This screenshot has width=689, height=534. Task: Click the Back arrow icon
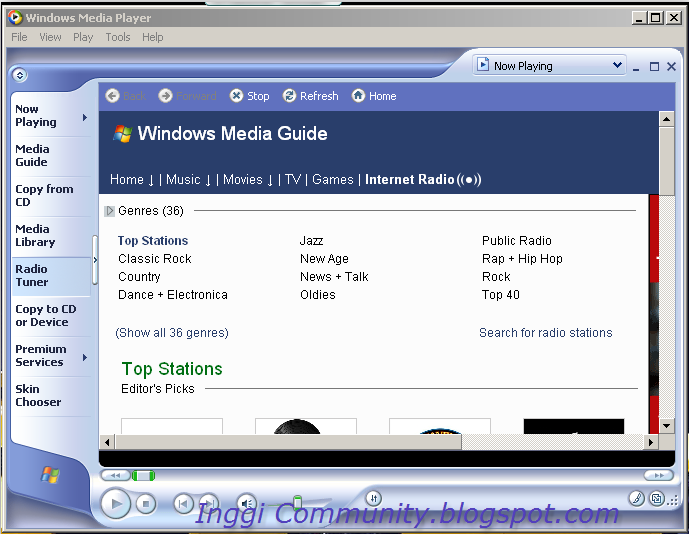[x=112, y=95]
